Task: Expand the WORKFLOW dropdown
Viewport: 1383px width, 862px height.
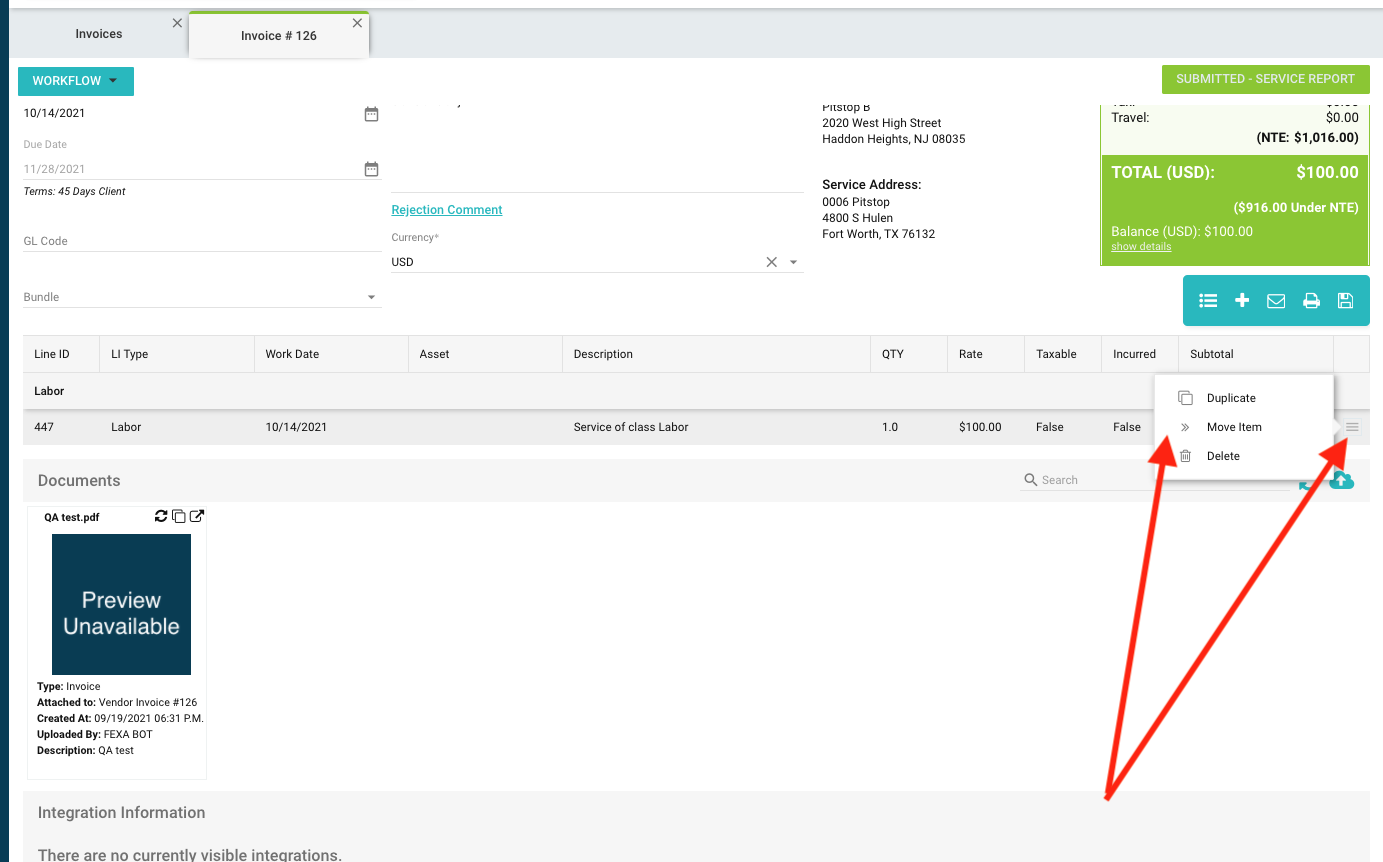Action: 75,81
